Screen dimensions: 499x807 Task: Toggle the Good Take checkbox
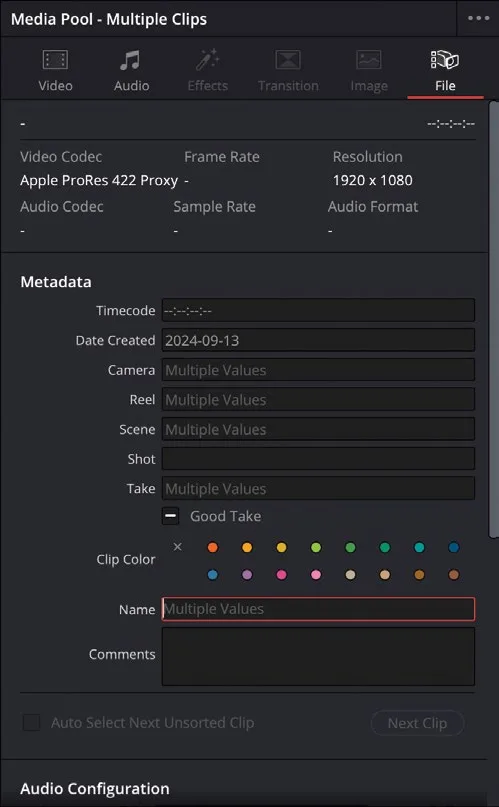tap(171, 516)
